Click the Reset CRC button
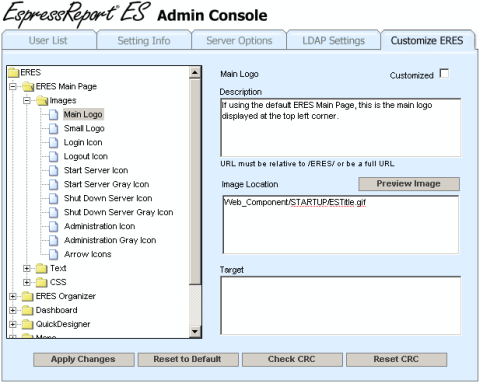 (396, 359)
